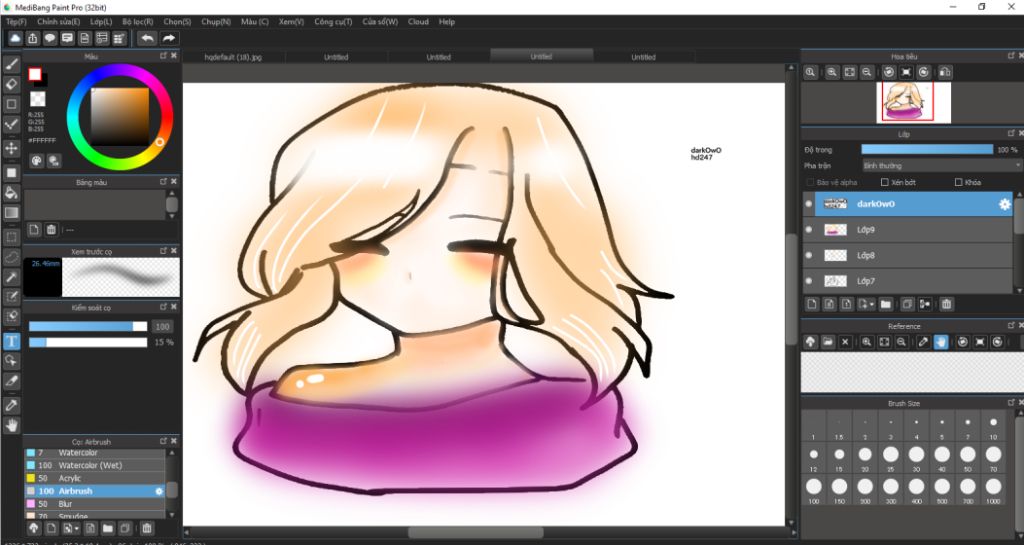
Task: Open the Pha trộn blend mode dropdown
Action: click(942, 166)
